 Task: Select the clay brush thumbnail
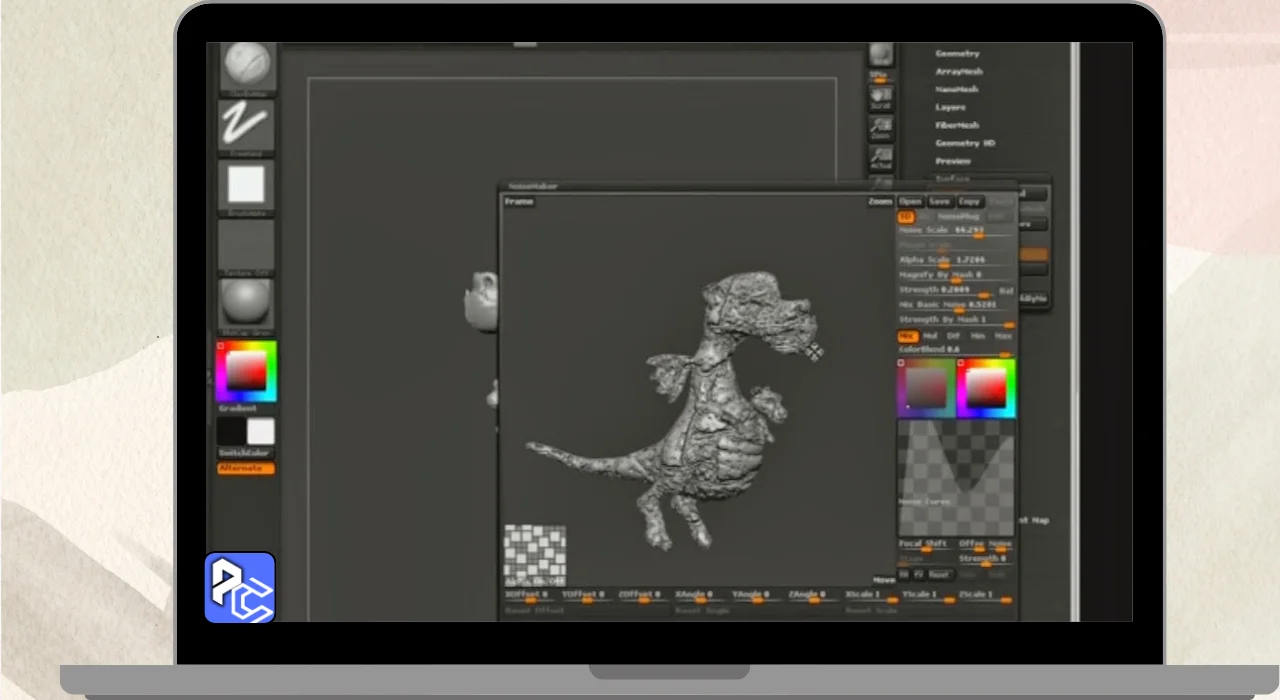coord(246,68)
